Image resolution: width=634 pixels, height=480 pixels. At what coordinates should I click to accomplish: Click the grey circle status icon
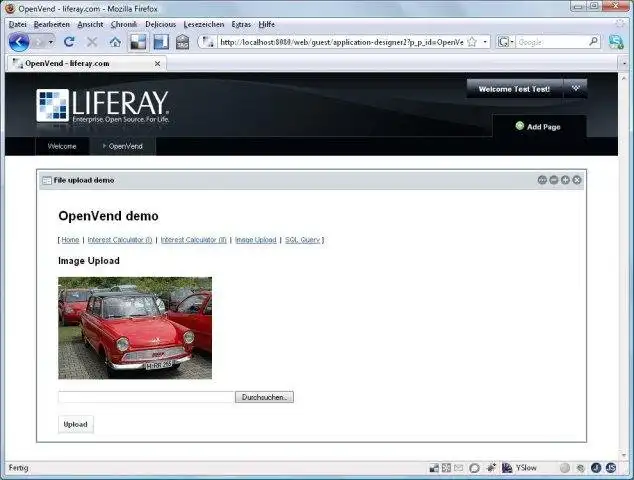565,468
